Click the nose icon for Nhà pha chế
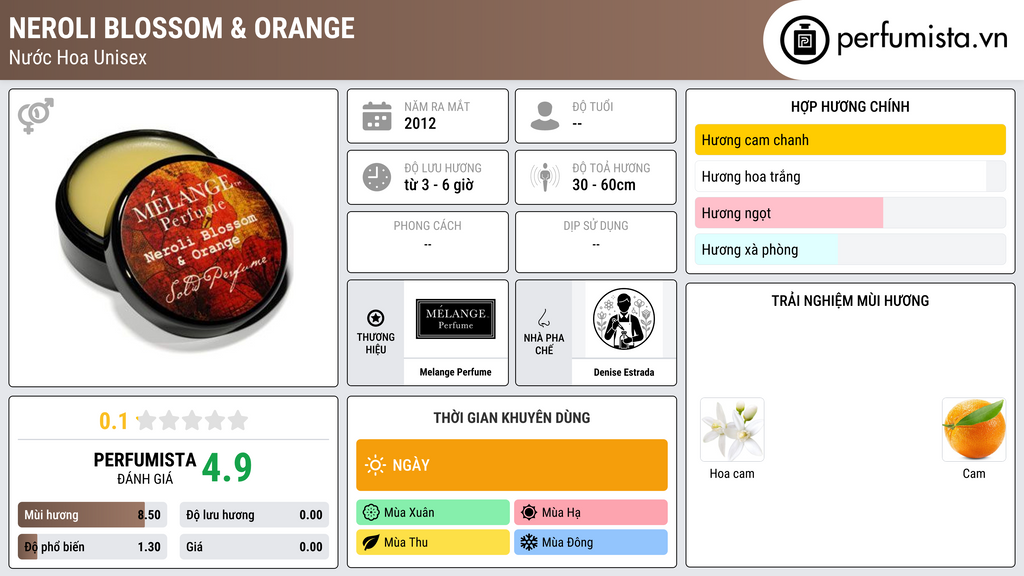Image resolution: width=1024 pixels, height=576 pixels. 544,318
